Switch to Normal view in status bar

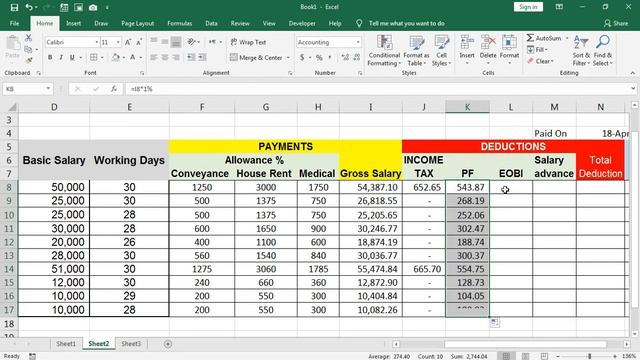tap(506, 356)
